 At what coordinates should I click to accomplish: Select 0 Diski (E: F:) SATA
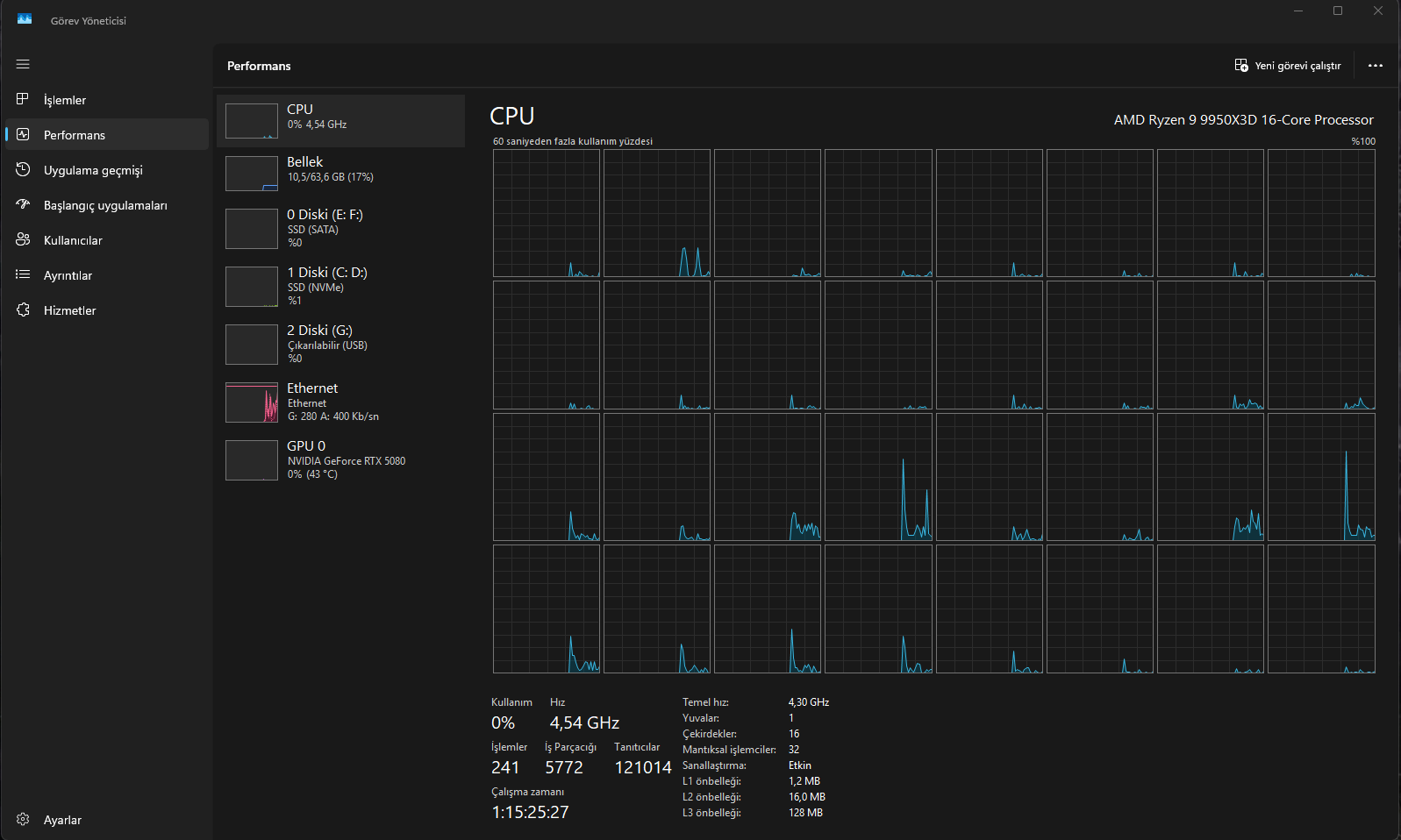point(340,229)
